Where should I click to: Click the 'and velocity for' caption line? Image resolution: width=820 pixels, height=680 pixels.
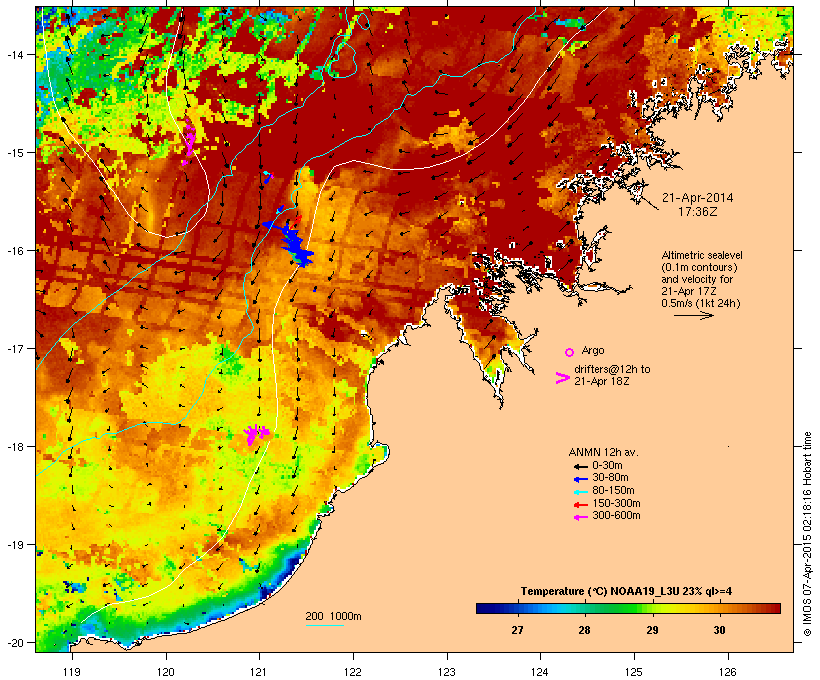(697, 279)
